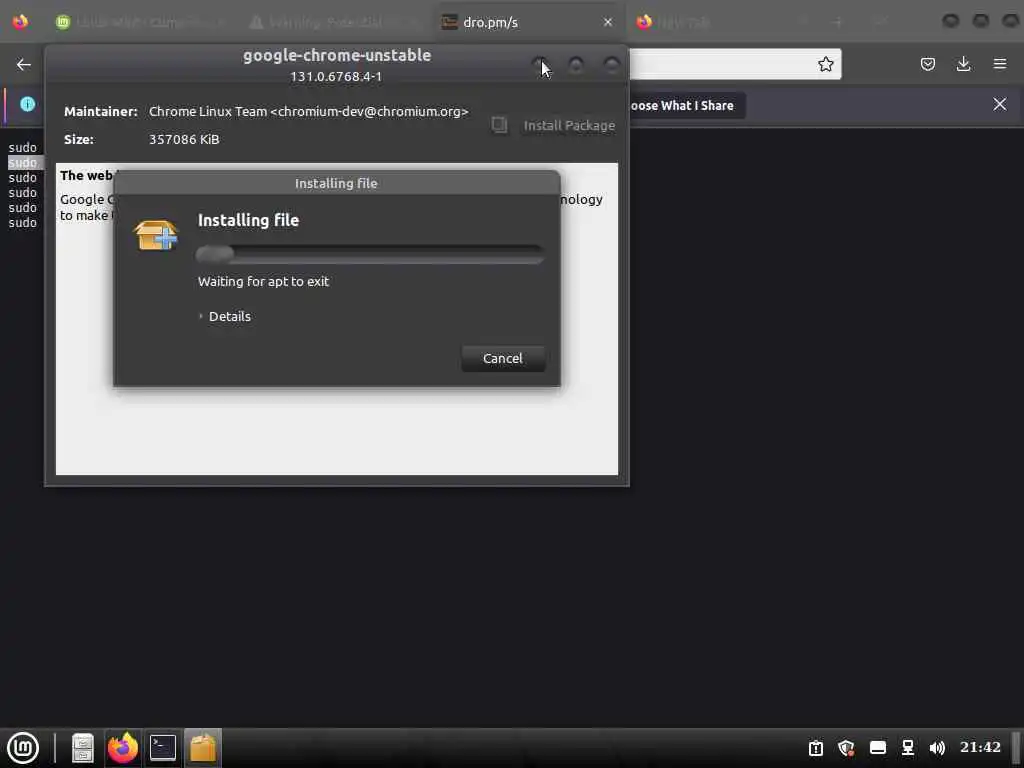Click the version 131.0.6768.4-1 text
1024x768 pixels.
[x=336, y=76]
